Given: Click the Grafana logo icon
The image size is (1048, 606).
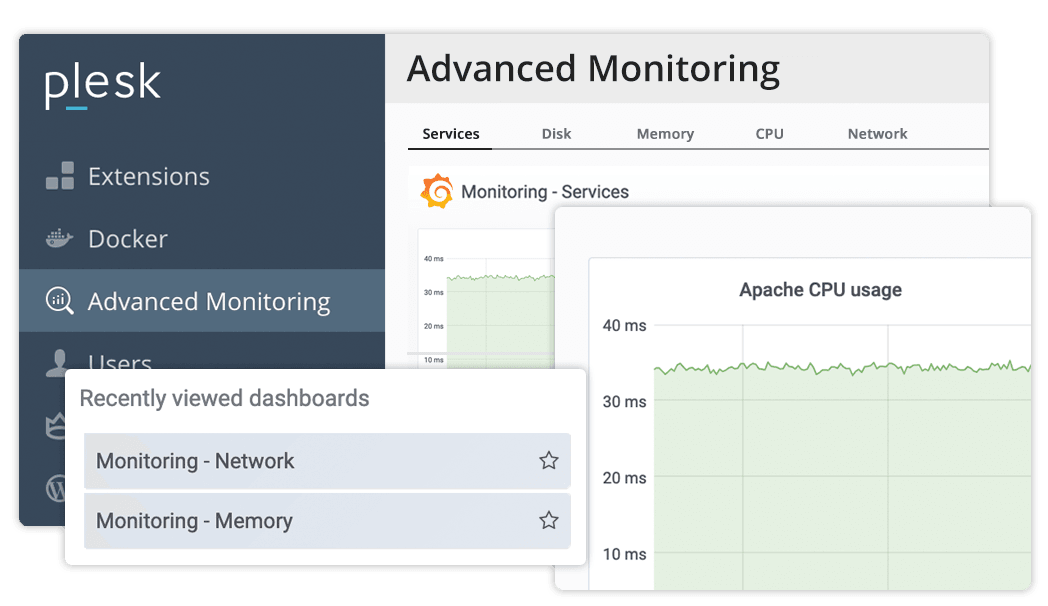Looking at the screenshot, I should pyautogui.click(x=437, y=191).
